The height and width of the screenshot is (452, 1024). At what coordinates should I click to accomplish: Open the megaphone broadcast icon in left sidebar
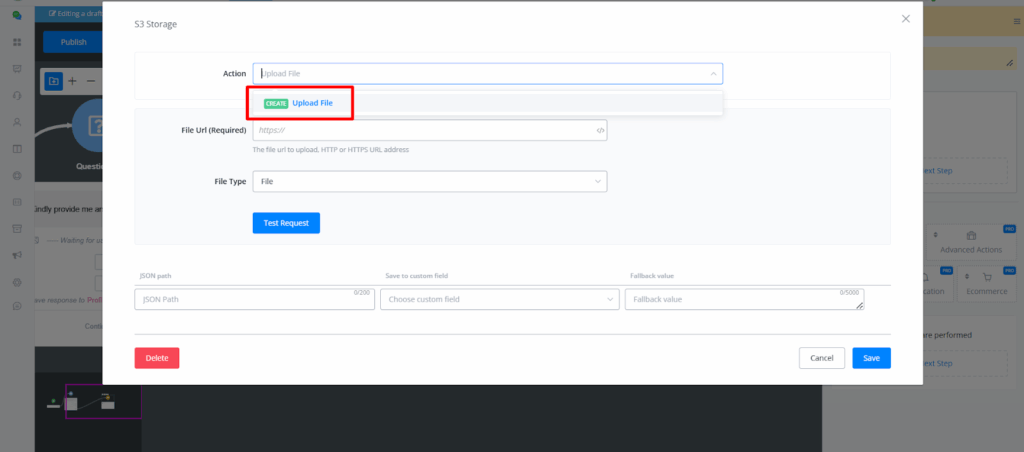point(17,255)
